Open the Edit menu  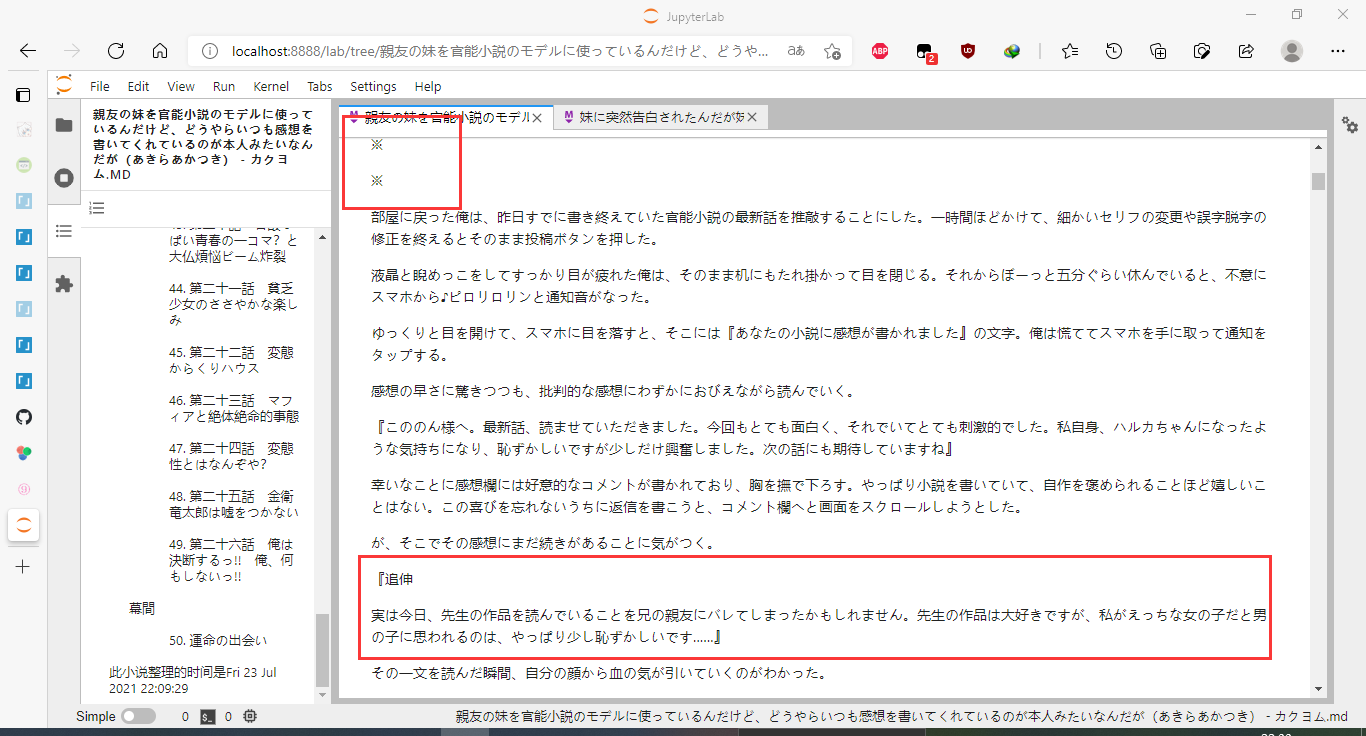coord(138,87)
